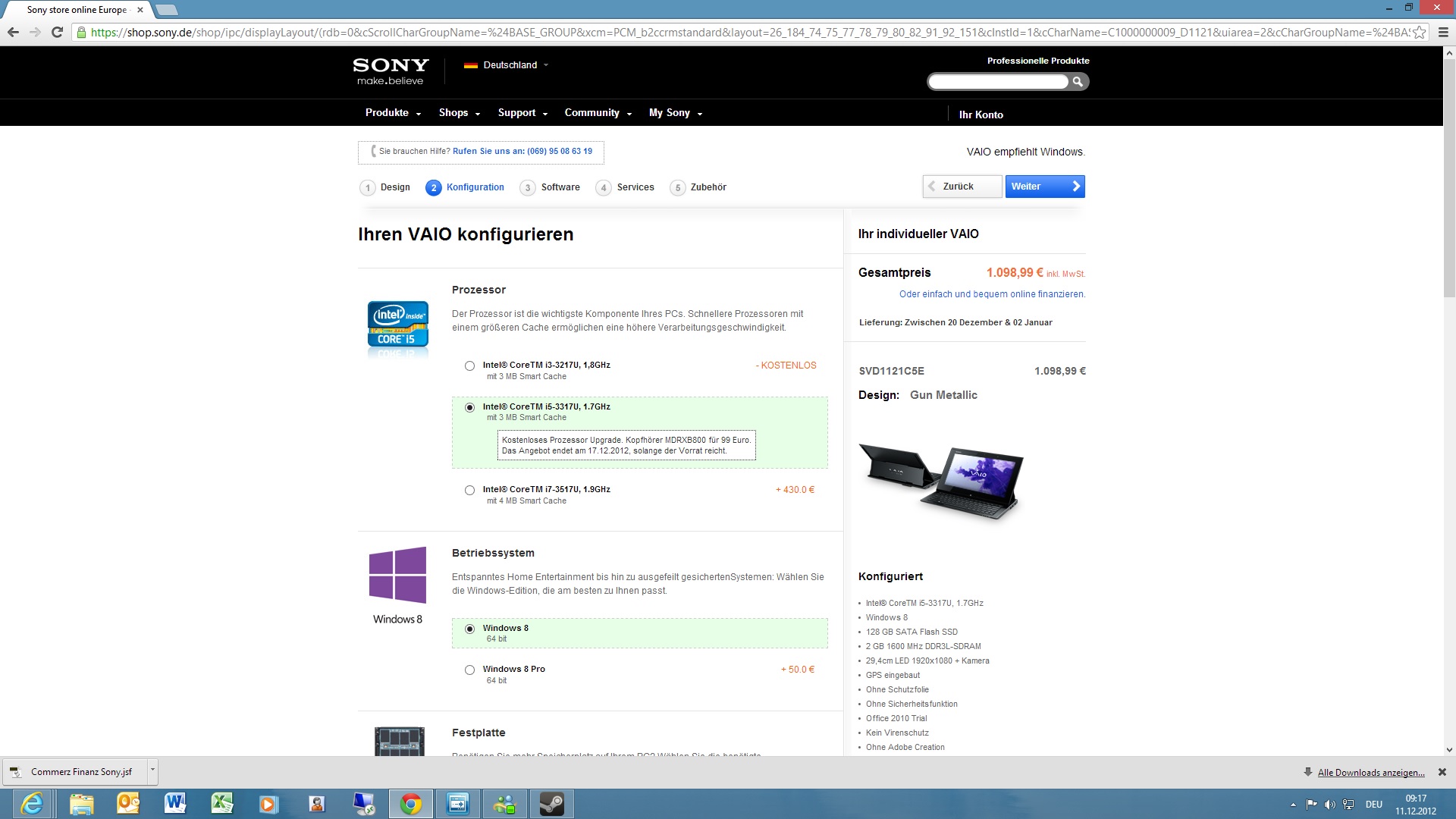Screen dimensions: 1456x819
Task: Click the browser back arrow
Action: click(x=13, y=32)
